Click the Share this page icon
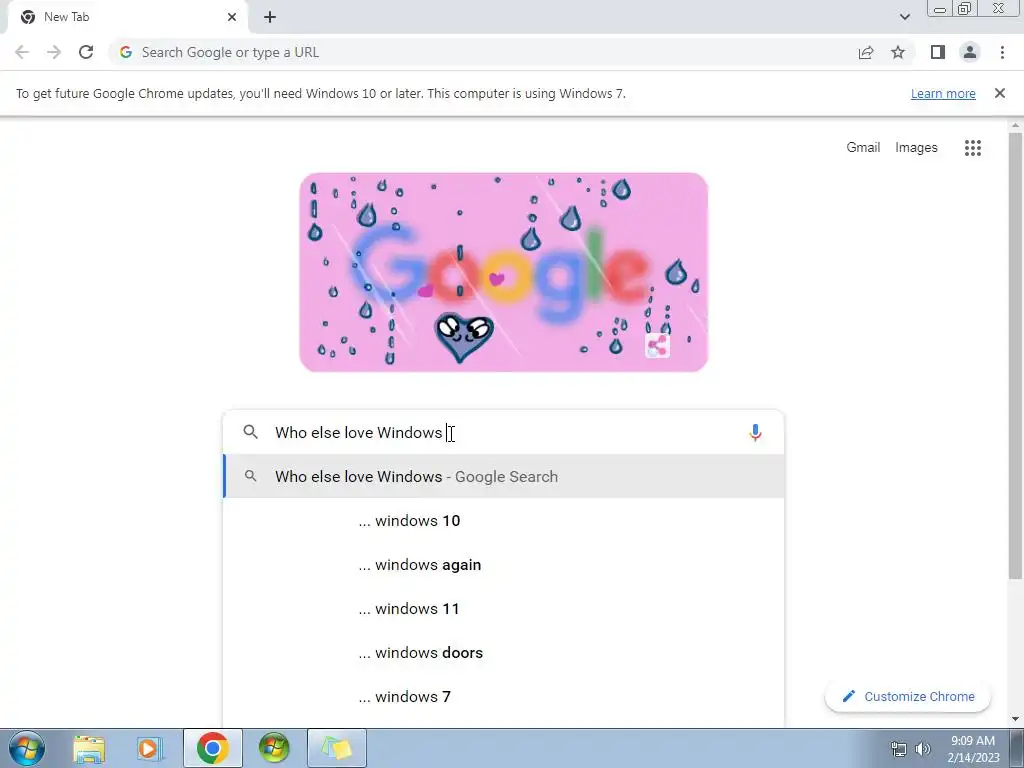The image size is (1024, 768). click(x=866, y=52)
